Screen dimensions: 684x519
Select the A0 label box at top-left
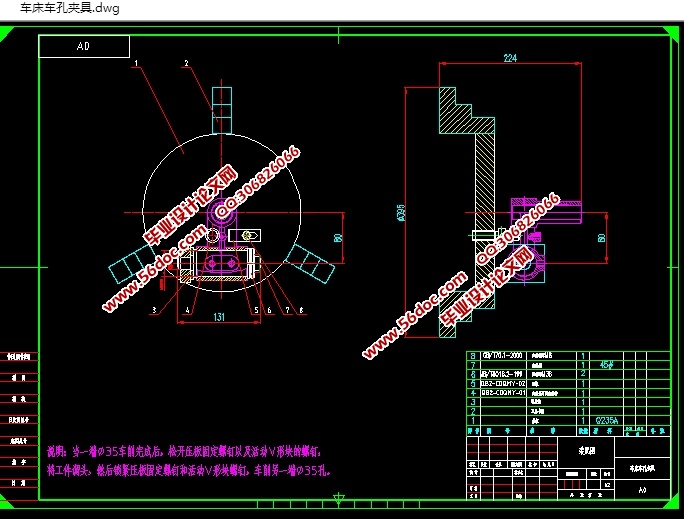point(84,46)
